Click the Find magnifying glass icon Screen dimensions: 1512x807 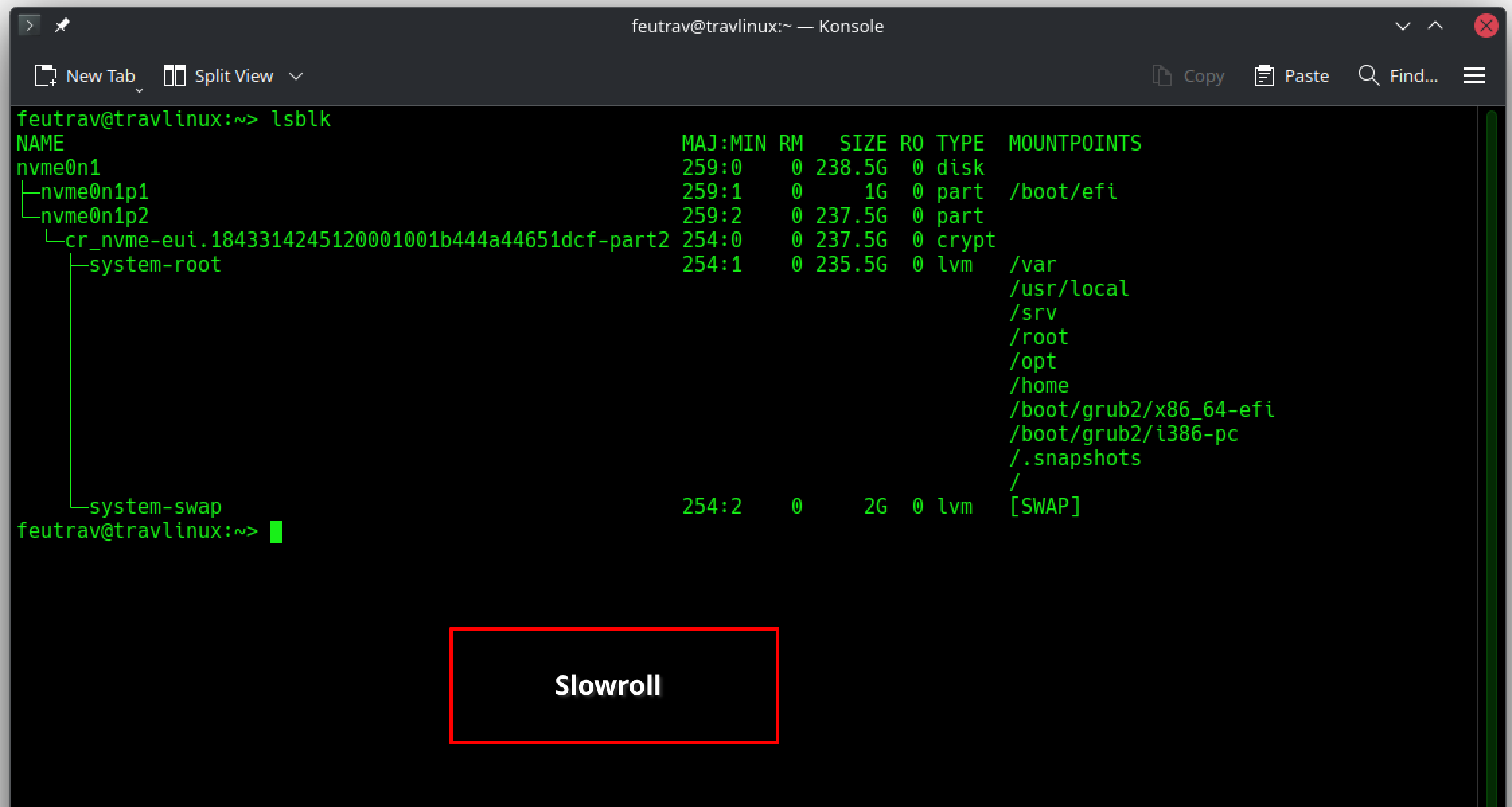(1368, 75)
